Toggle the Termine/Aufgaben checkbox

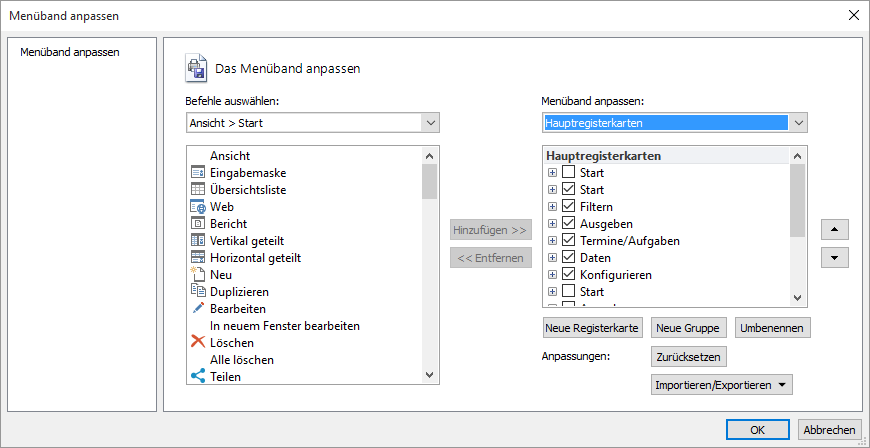[568, 241]
